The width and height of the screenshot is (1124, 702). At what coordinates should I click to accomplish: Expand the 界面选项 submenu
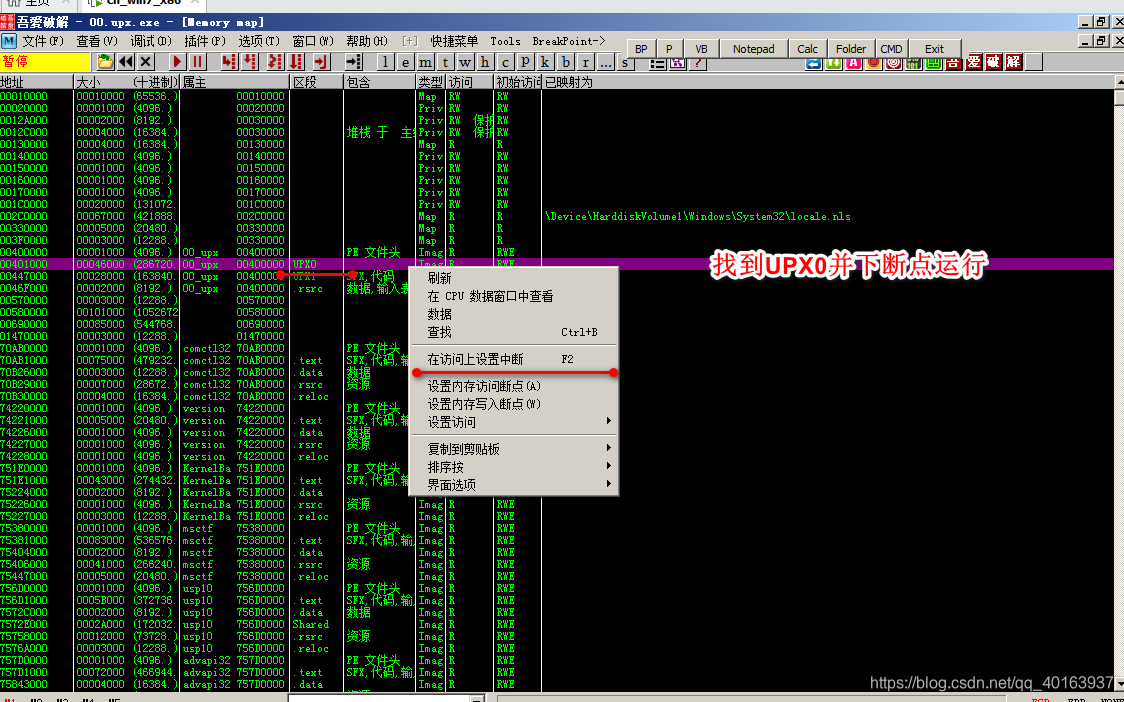click(513, 485)
